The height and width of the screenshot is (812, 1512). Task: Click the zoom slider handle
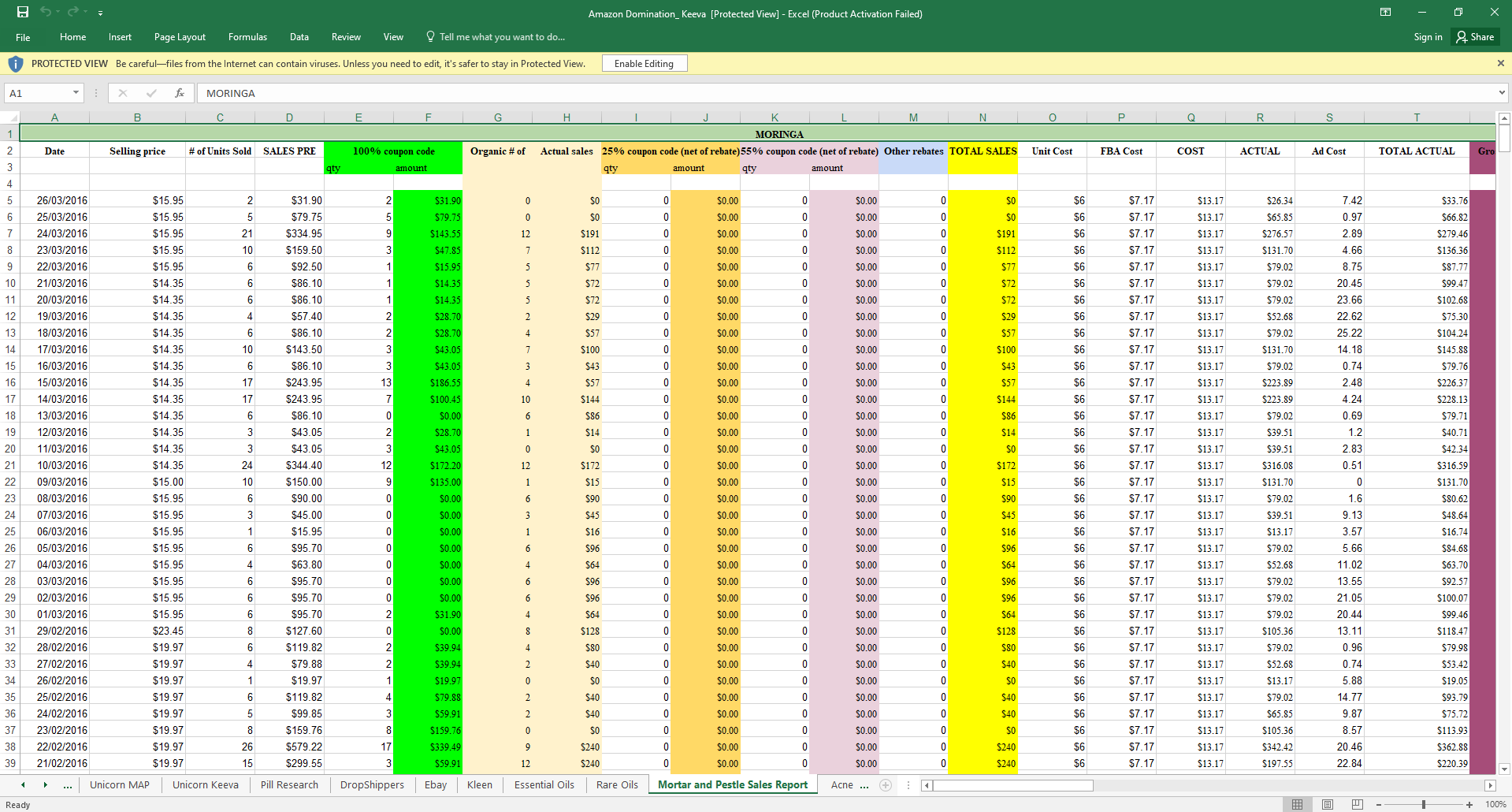point(1423,804)
